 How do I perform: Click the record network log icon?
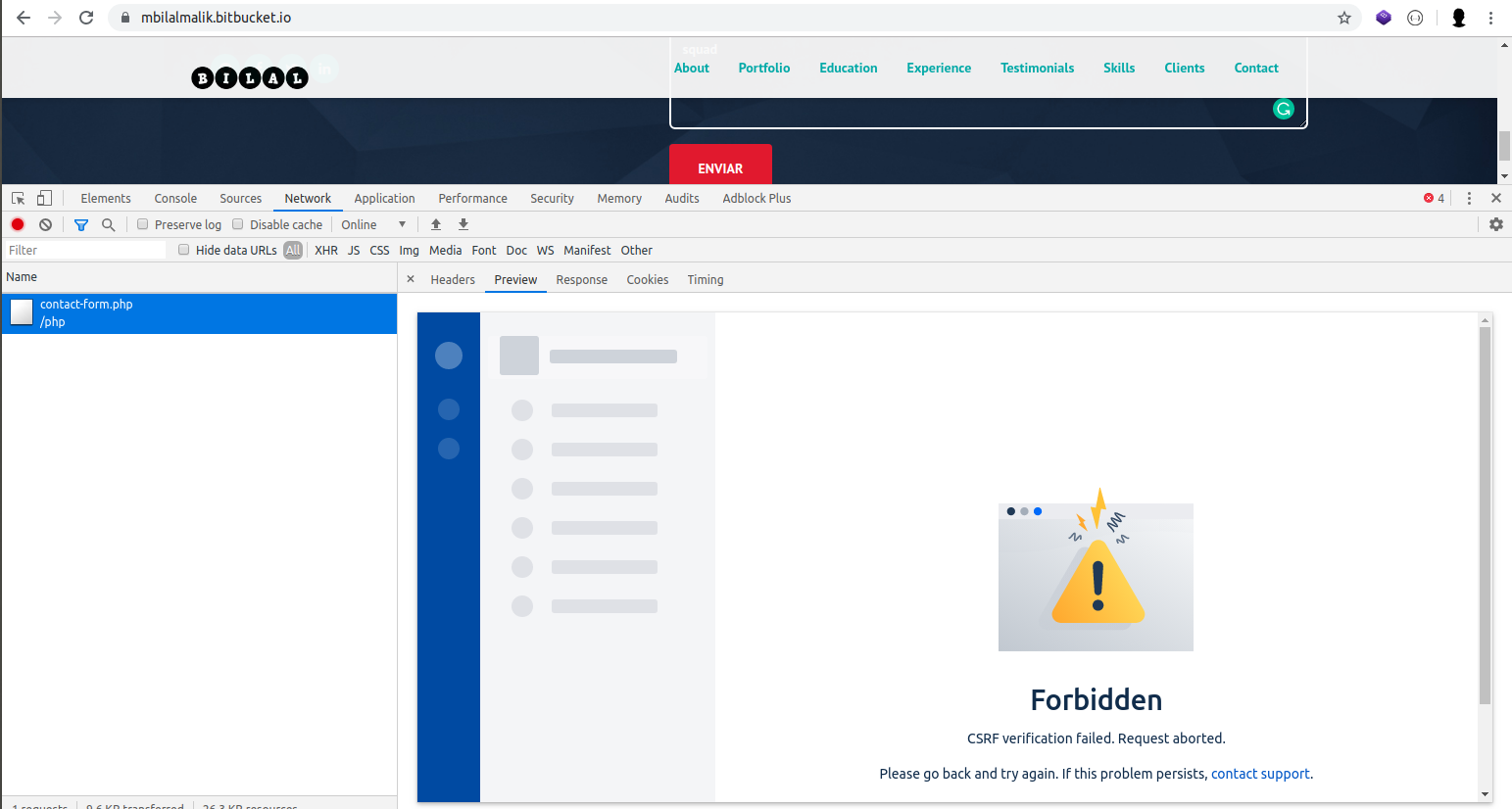[x=18, y=224]
